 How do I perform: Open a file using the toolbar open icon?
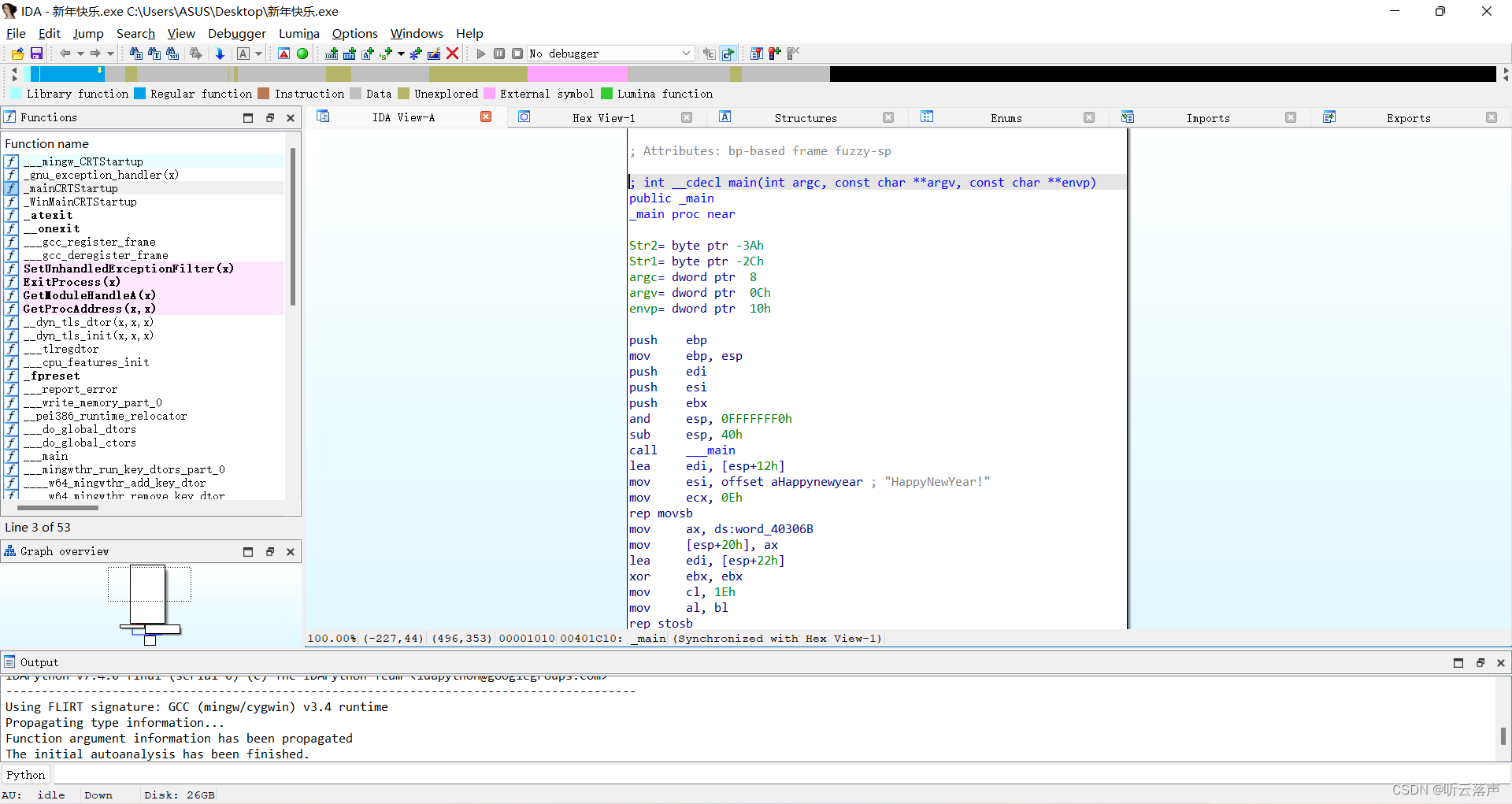tap(17, 53)
